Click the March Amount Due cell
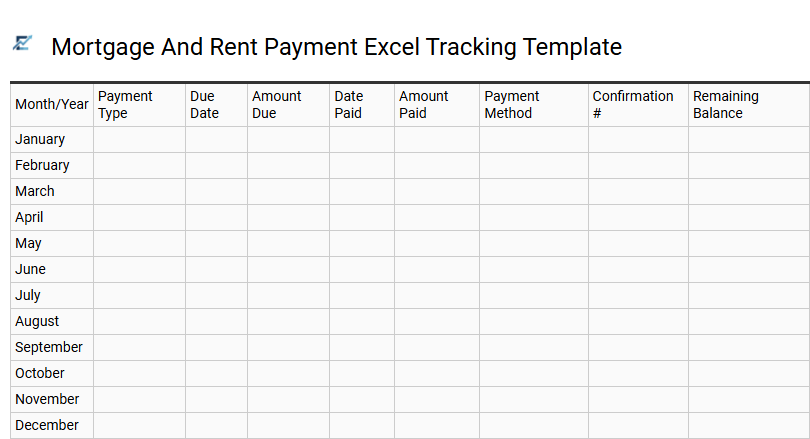 tap(288, 192)
